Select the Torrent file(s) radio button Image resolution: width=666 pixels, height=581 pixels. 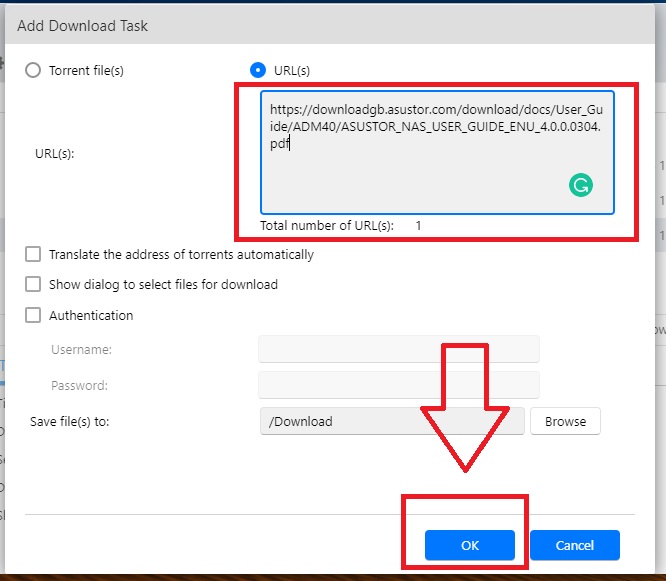point(33,70)
